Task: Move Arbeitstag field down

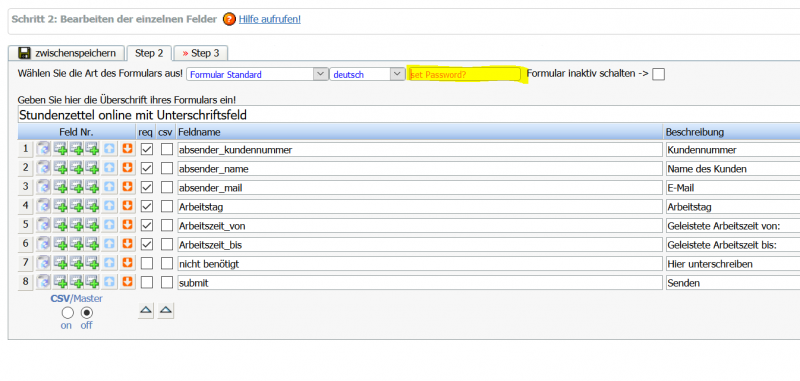Action: coord(128,206)
